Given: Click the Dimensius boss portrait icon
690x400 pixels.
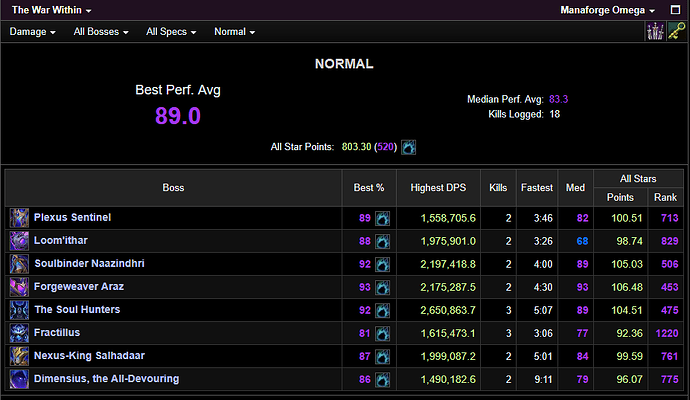Looking at the screenshot, I should click(19, 379).
